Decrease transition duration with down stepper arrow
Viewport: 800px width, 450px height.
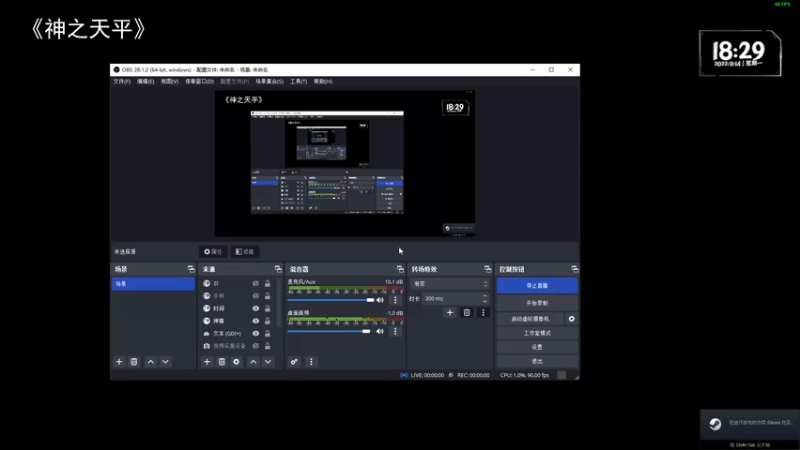(x=485, y=302)
